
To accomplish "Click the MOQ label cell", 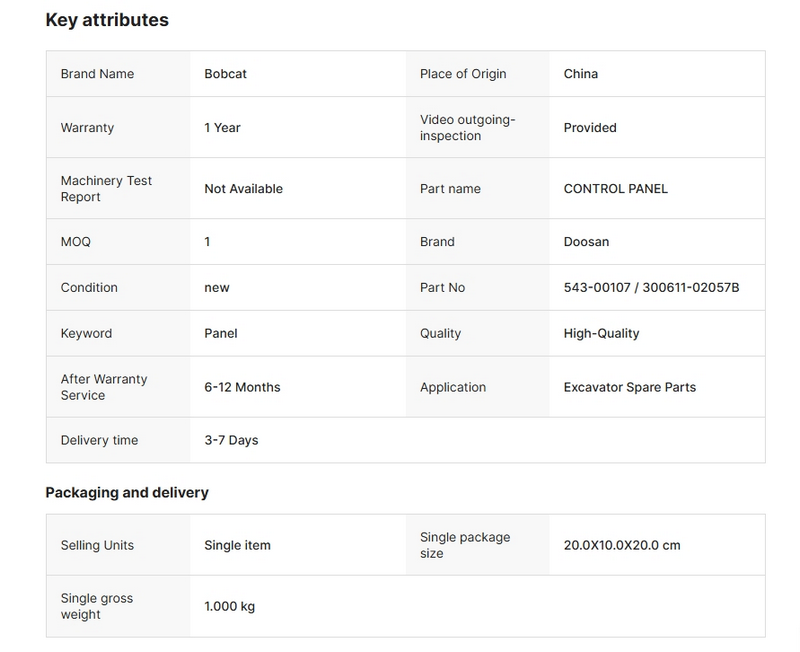I will tap(79, 242).
